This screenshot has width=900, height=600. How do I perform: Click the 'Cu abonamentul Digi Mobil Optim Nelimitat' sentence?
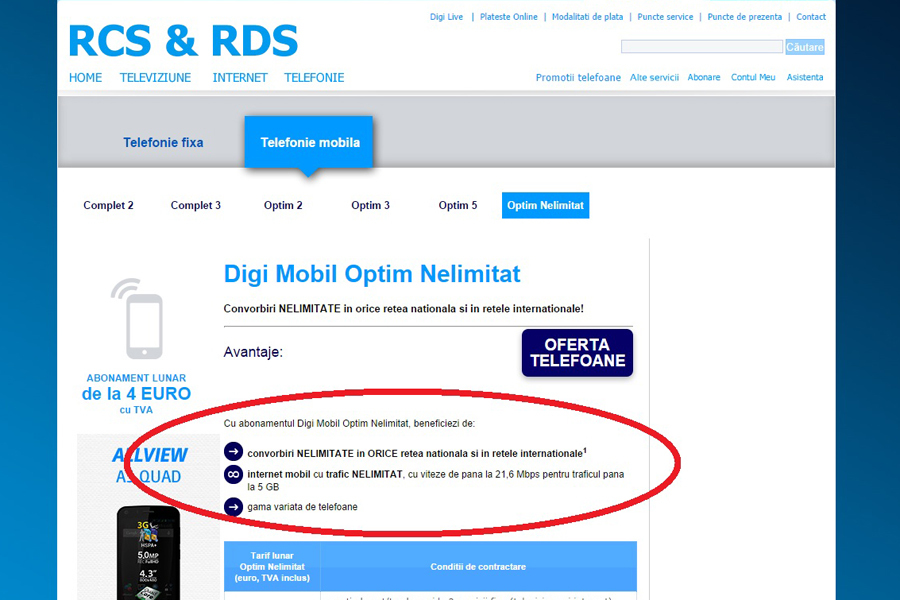349,424
